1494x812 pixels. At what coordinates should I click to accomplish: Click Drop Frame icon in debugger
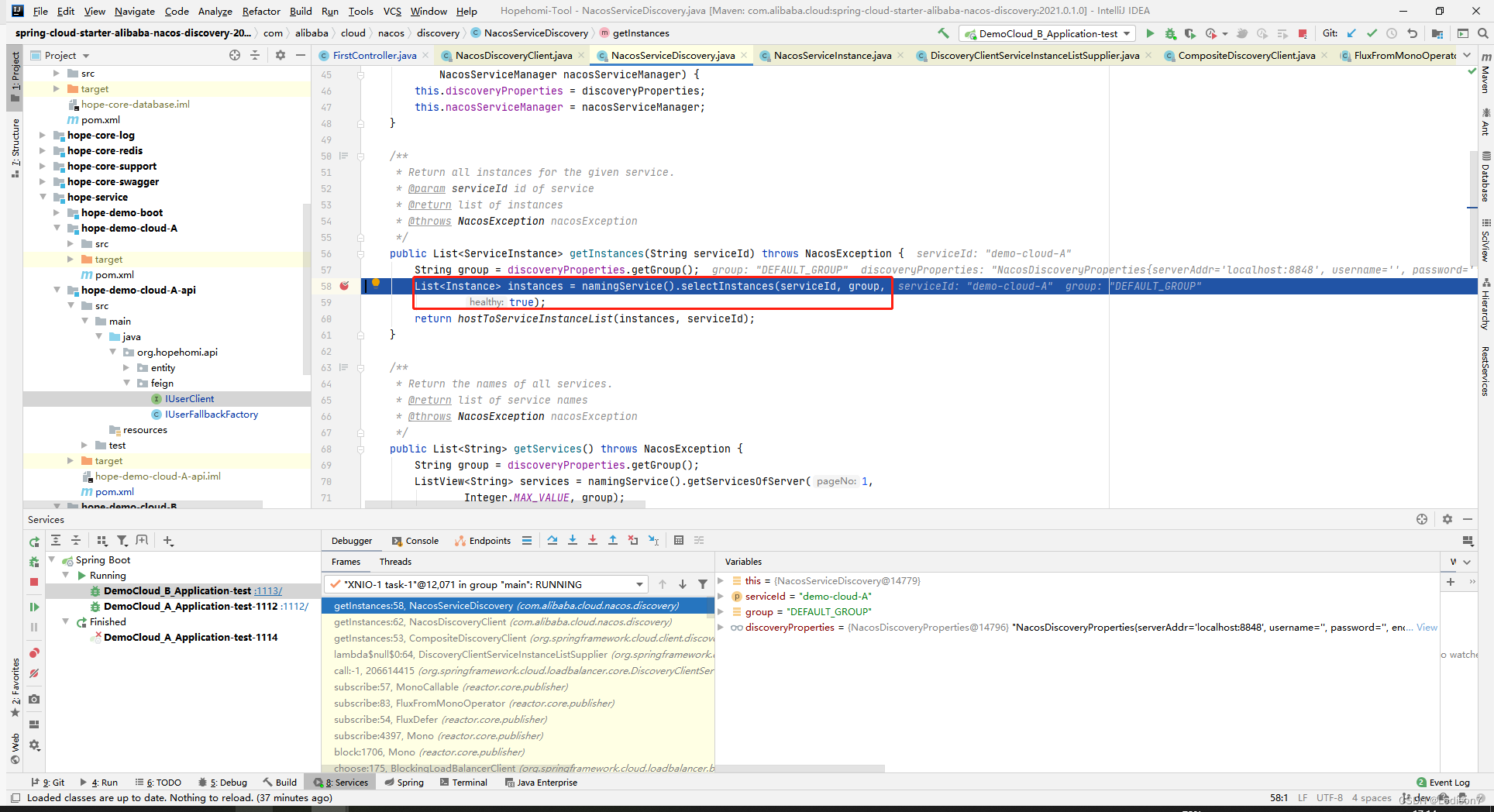pos(633,540)
